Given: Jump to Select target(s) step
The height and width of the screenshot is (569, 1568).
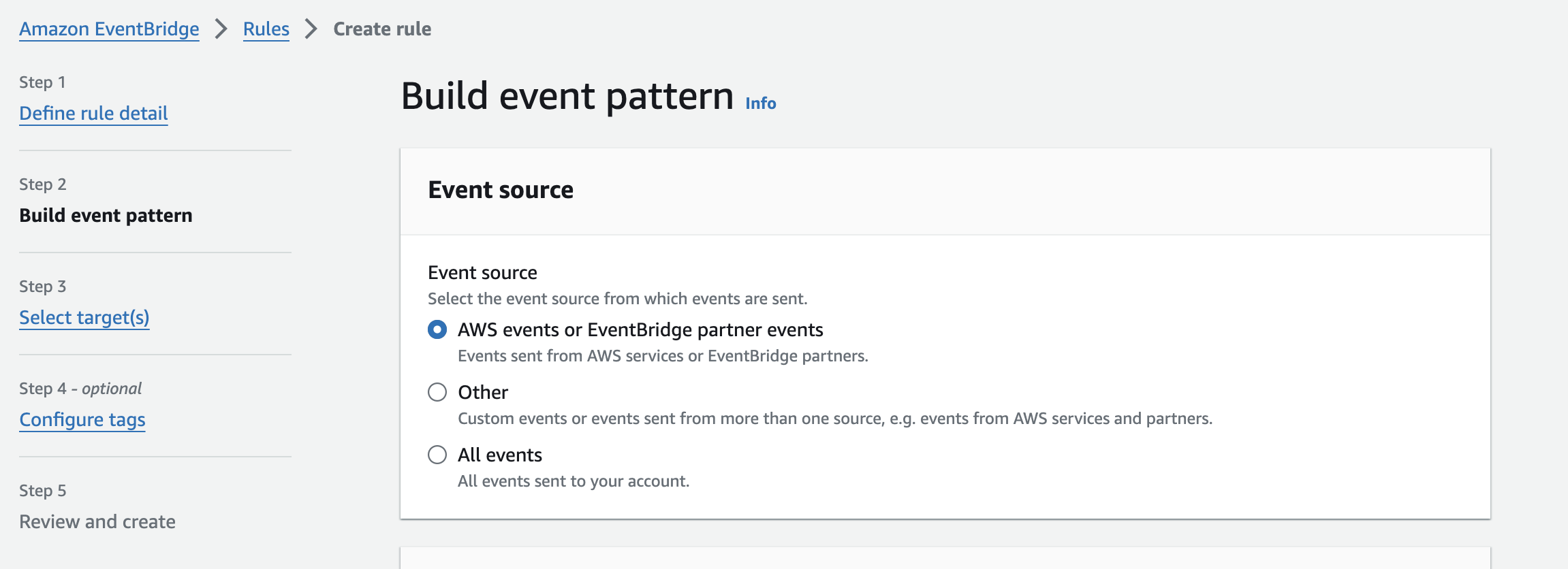Looking at the screenshot, I should click(x=84, y=318).
